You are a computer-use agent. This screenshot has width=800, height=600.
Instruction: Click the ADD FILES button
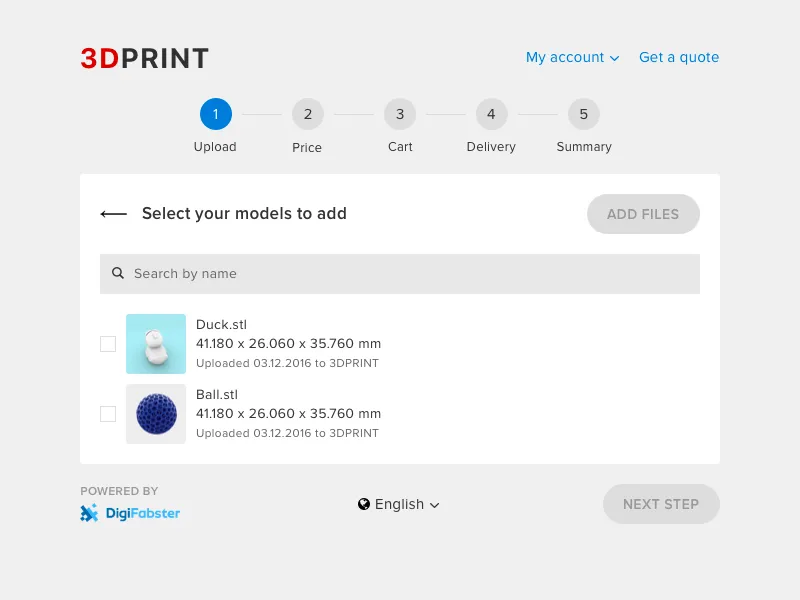click(x=643, y=214)
